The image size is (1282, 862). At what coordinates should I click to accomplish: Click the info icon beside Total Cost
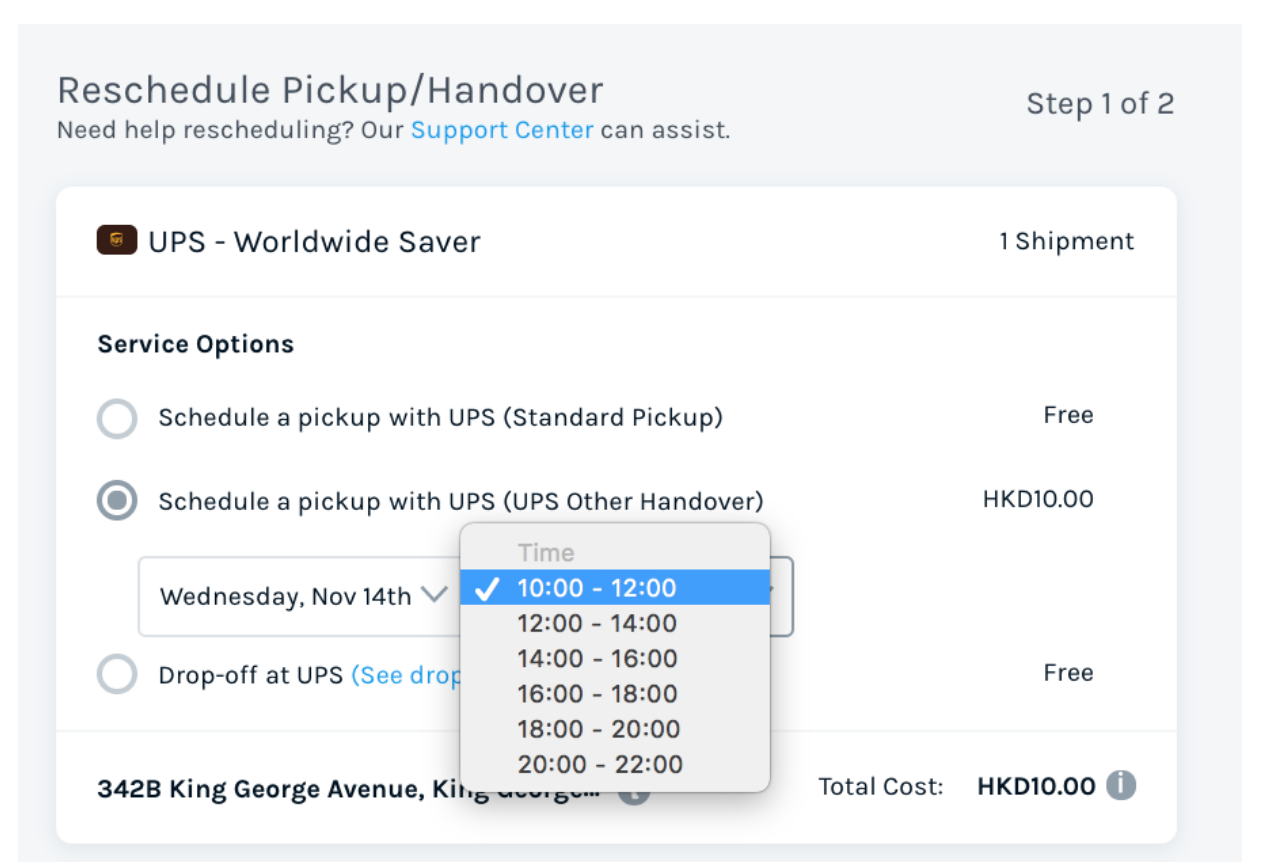[1121, 786]
